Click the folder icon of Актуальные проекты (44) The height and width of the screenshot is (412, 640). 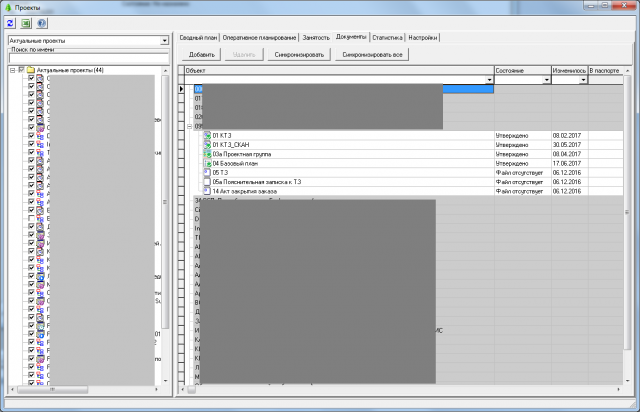31,70
